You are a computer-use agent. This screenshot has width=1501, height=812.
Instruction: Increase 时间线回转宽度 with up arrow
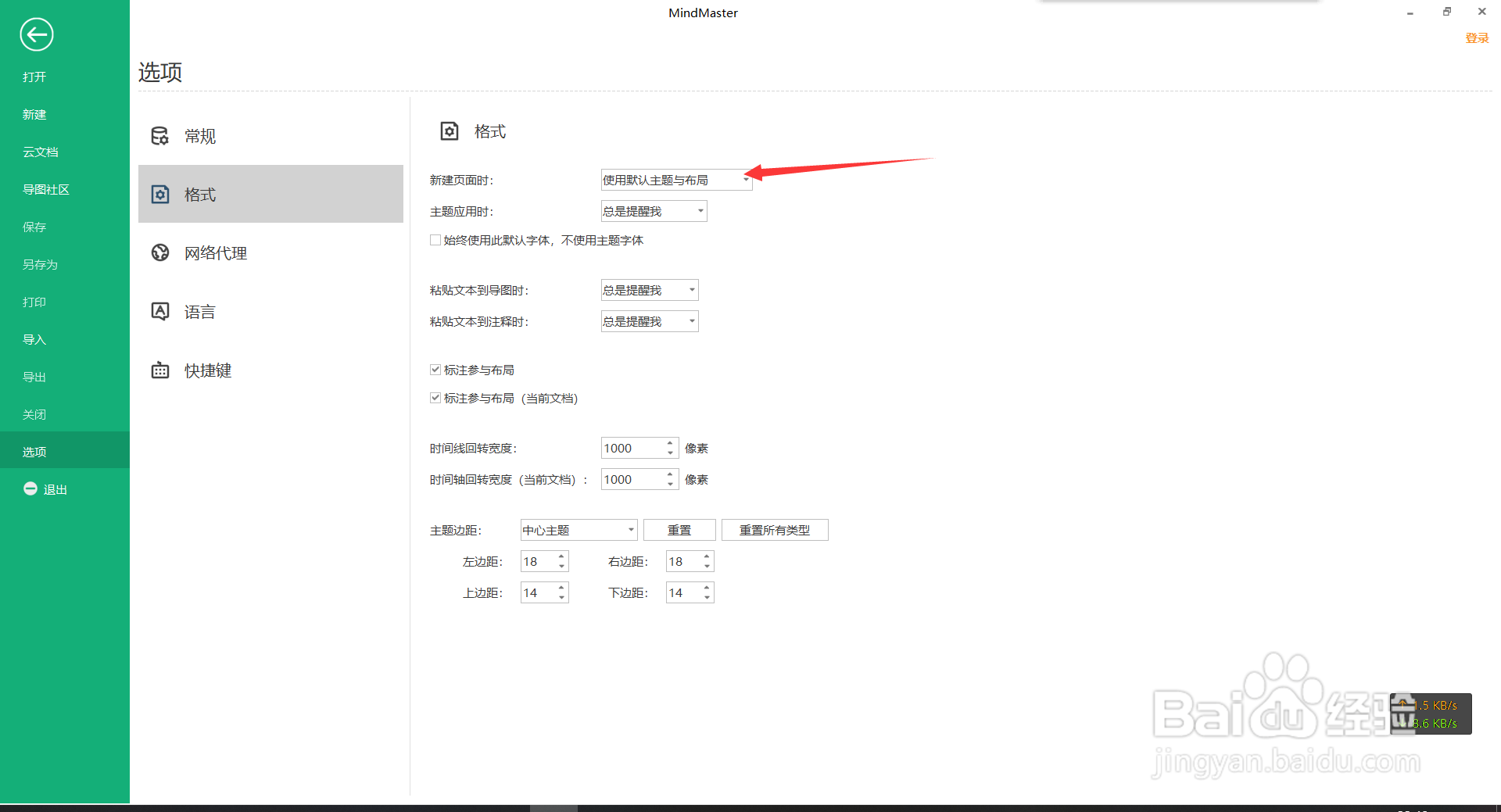point(670,443)
